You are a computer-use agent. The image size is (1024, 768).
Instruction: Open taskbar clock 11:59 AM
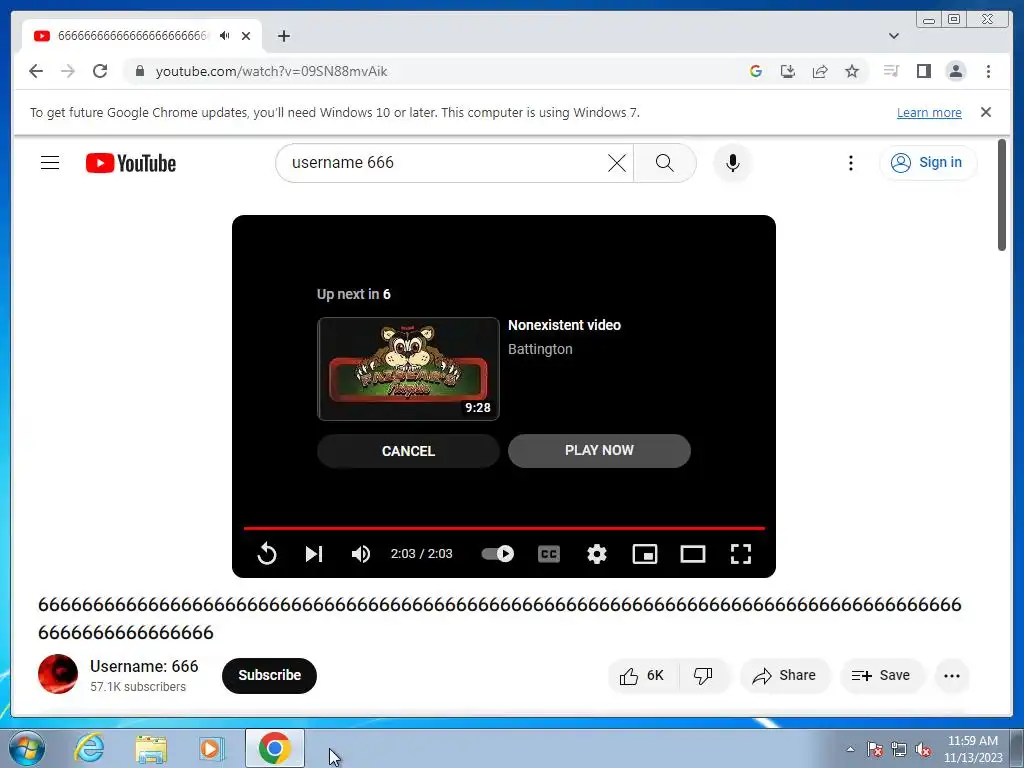click(973, 749)
